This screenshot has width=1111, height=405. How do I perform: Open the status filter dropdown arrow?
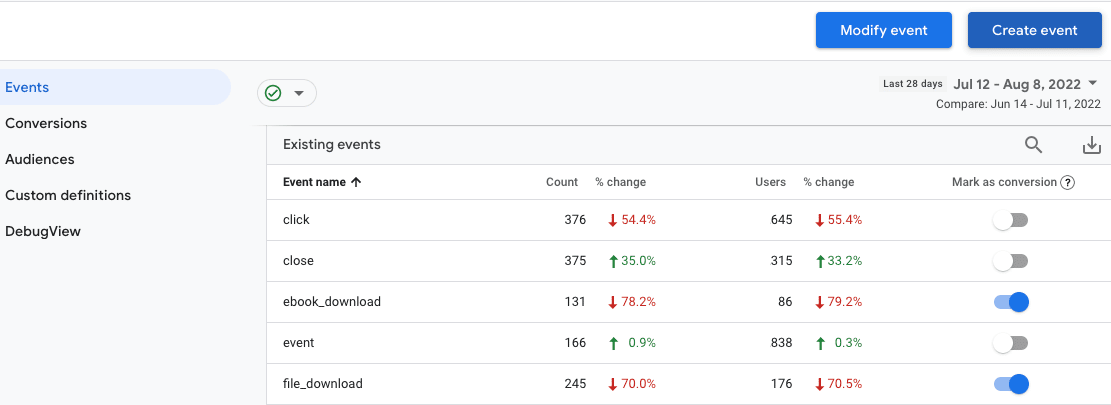(x=298, y=93)
